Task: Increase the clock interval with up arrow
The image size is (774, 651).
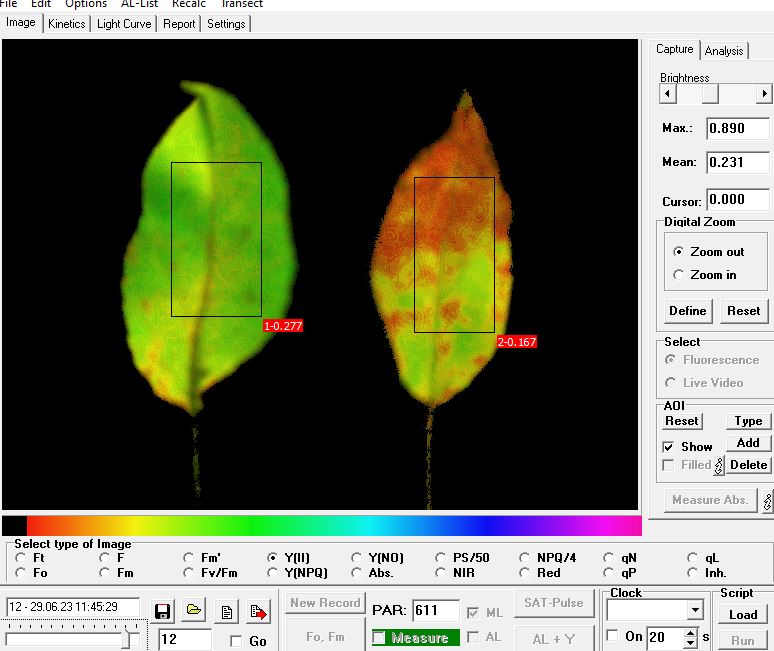Action: [x=691, y=631]
